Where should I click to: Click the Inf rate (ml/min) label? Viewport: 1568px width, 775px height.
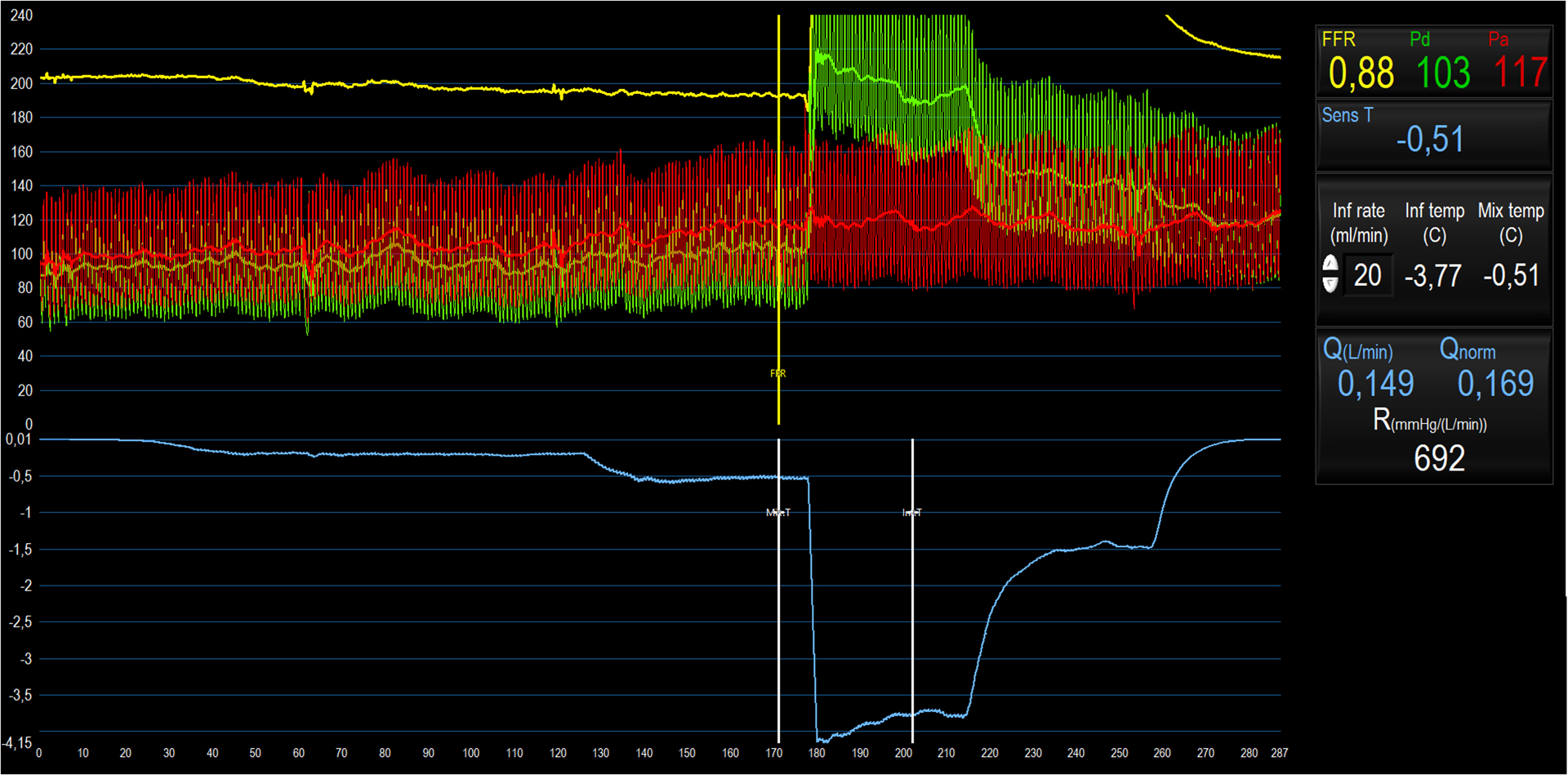(x=1359, y=223)
